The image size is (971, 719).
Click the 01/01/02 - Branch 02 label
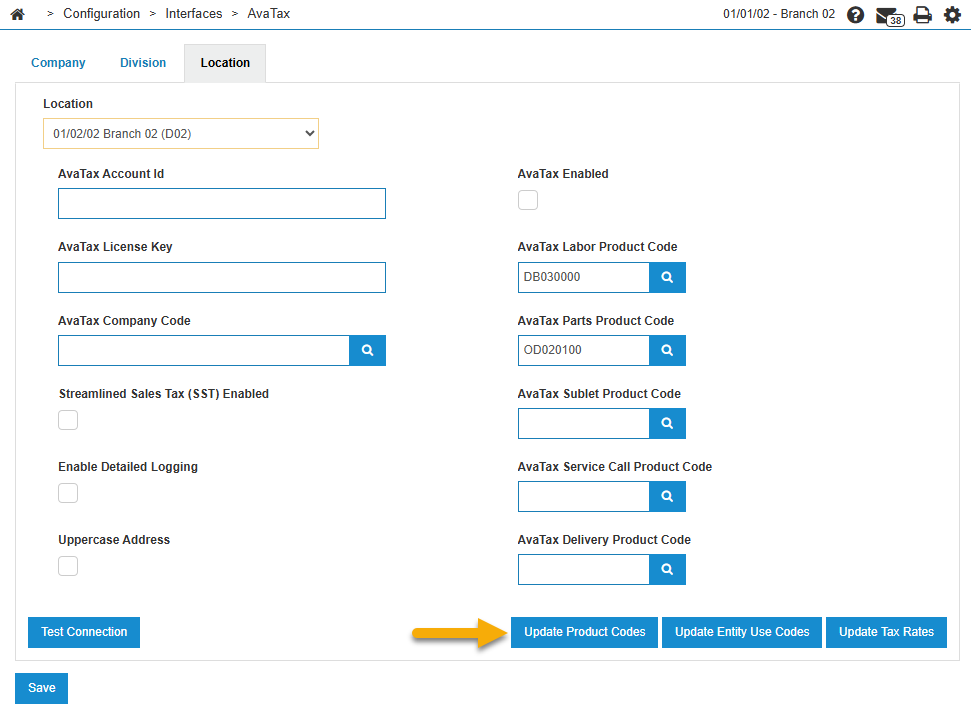point(779,14)
